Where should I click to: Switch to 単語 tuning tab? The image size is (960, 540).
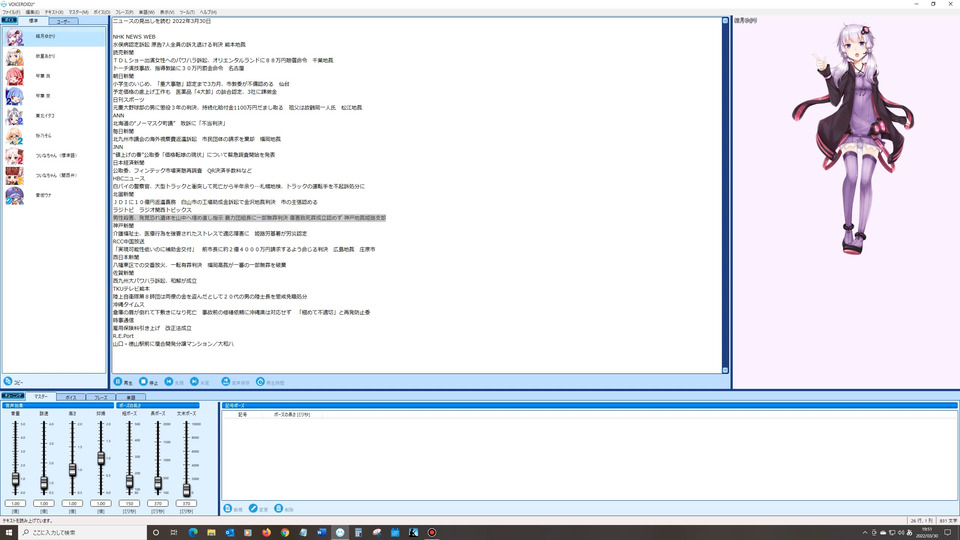point(130,397)
